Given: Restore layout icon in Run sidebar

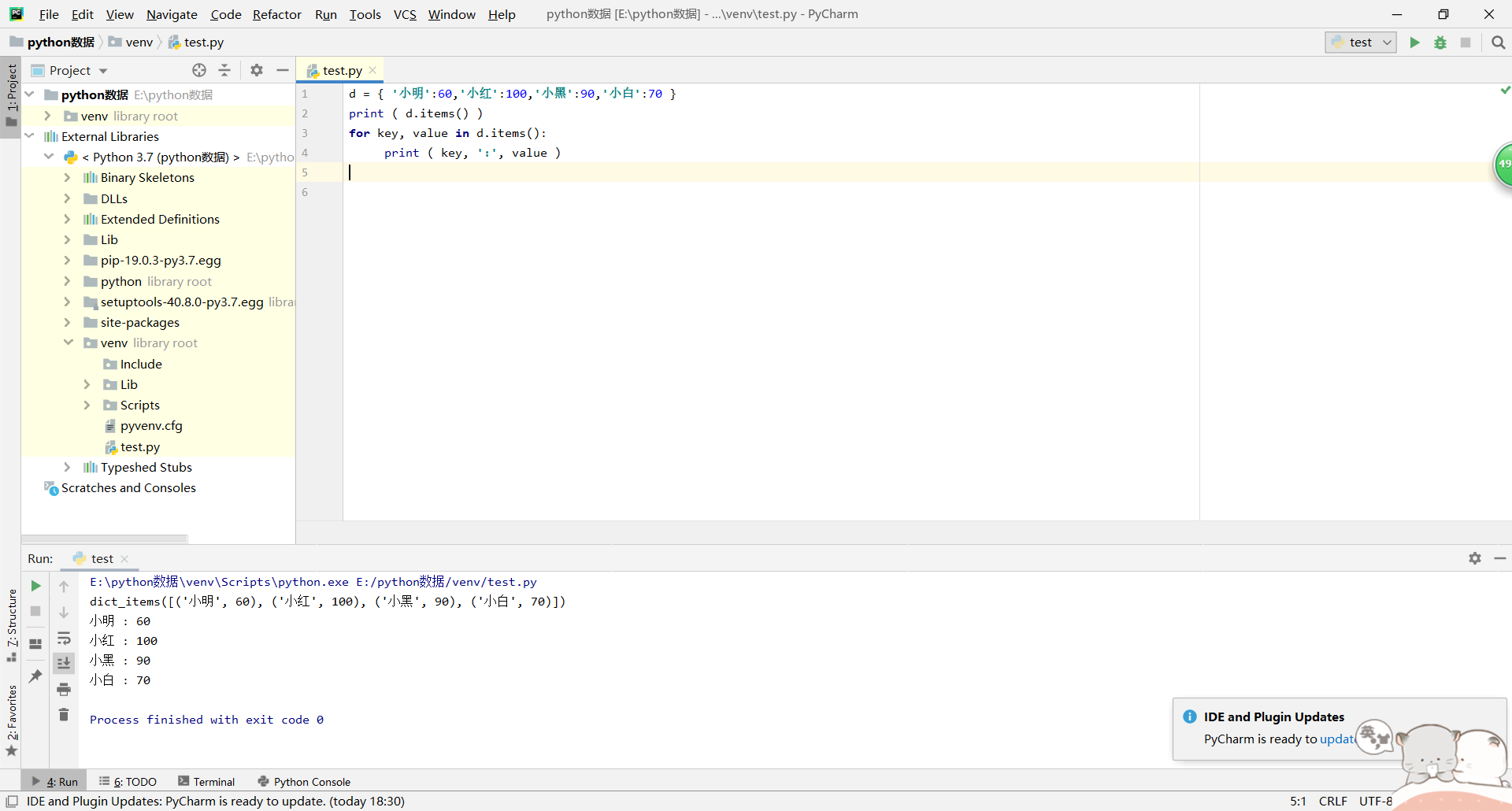Looking at the screenshot, I should pos(35,643).
